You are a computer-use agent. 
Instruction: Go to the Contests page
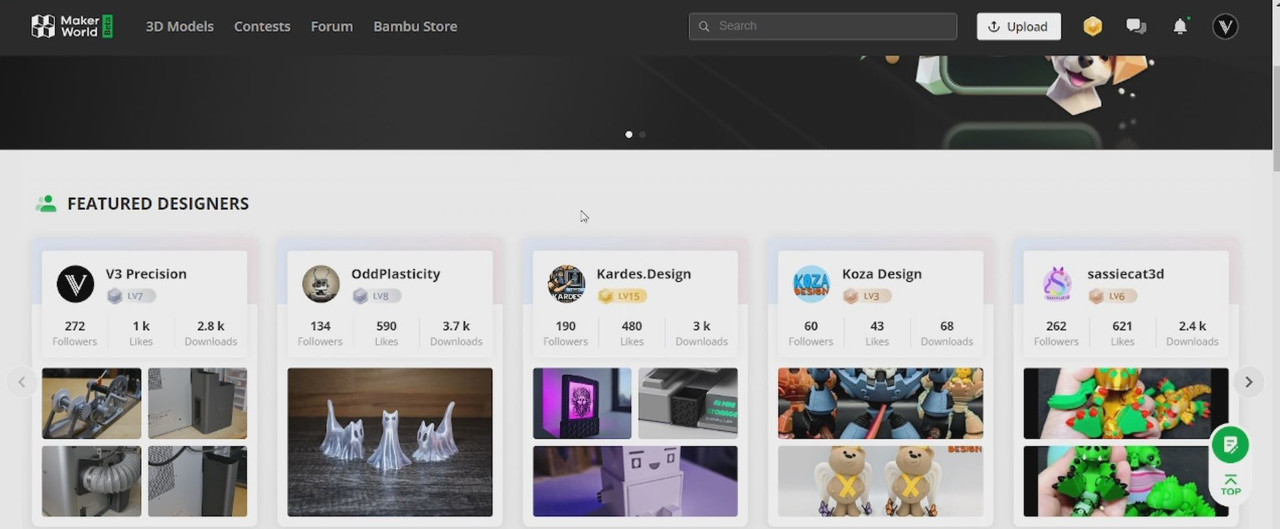[x=262, y=27]
